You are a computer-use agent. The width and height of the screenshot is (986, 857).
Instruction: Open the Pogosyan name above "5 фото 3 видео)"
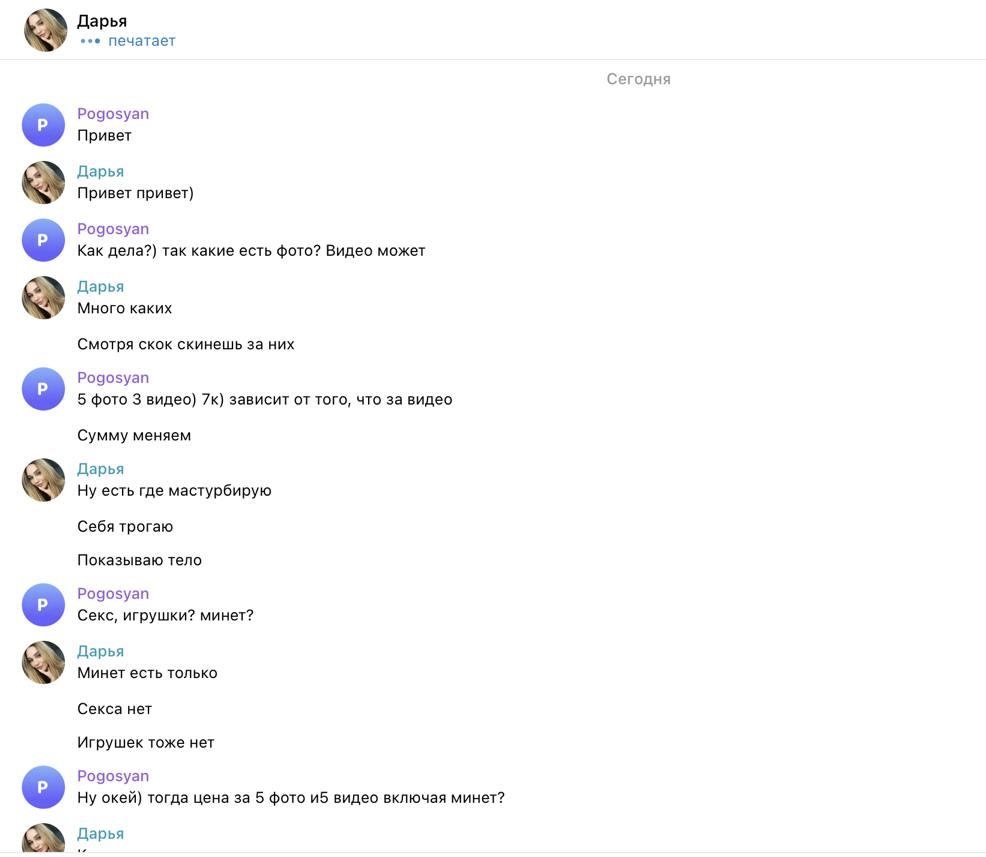click(113, 378)
